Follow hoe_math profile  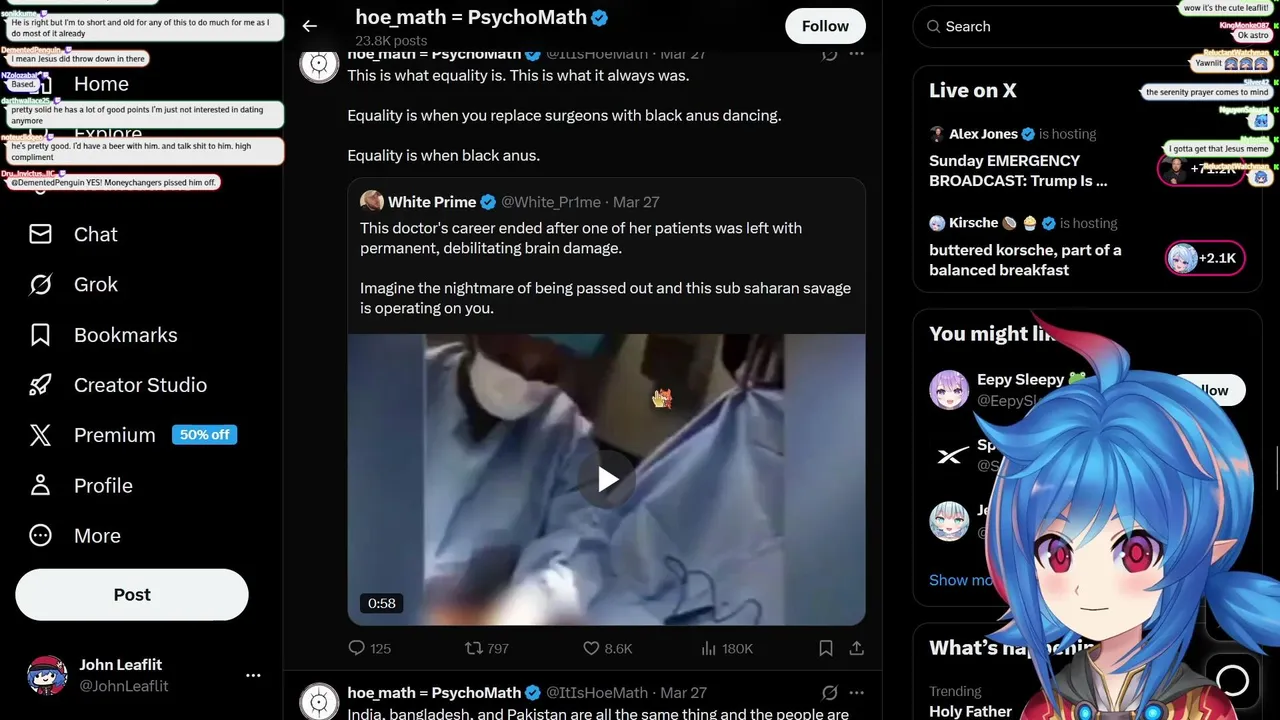coord(825,26)
